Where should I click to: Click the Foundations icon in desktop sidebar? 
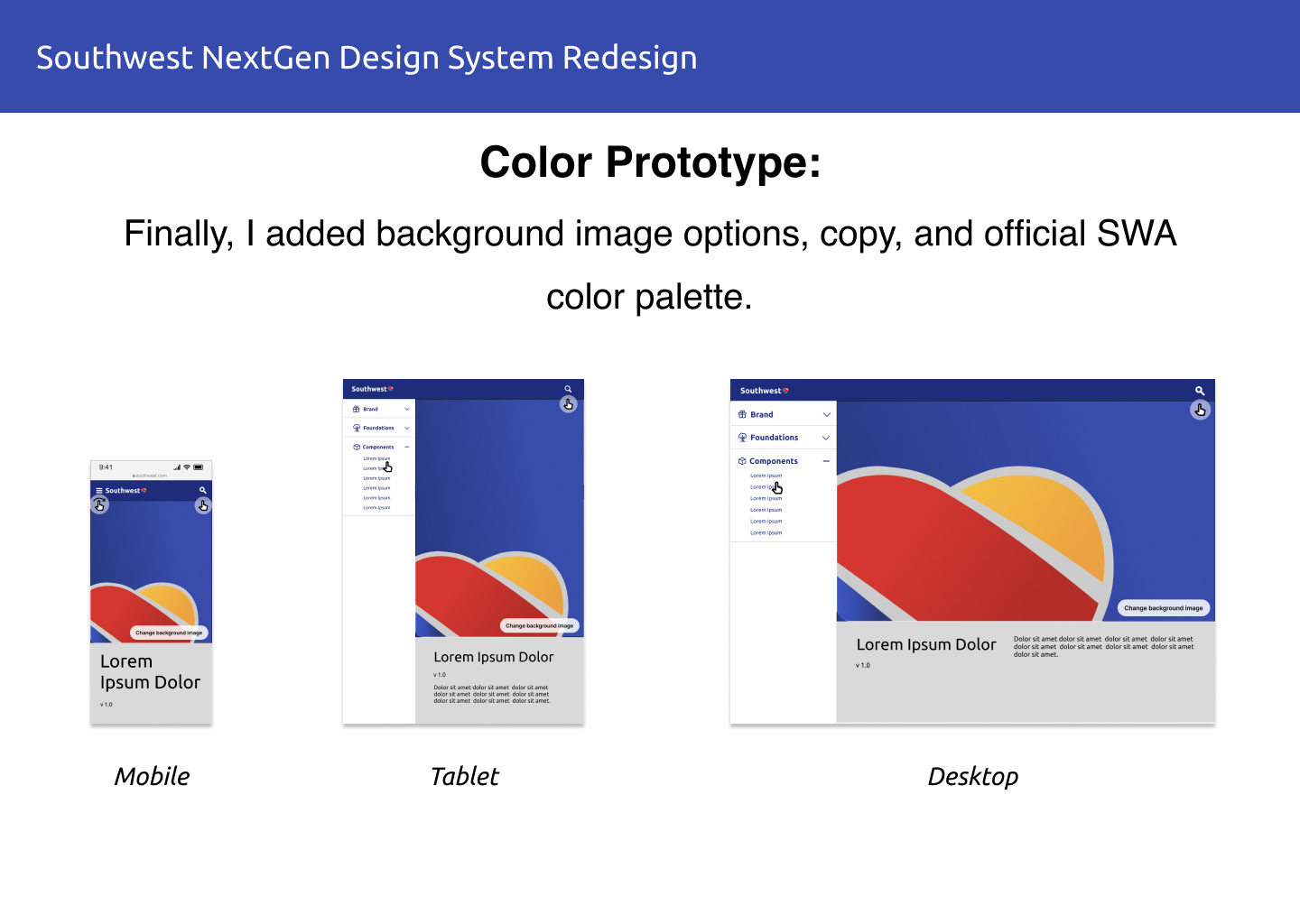(742, 438)
